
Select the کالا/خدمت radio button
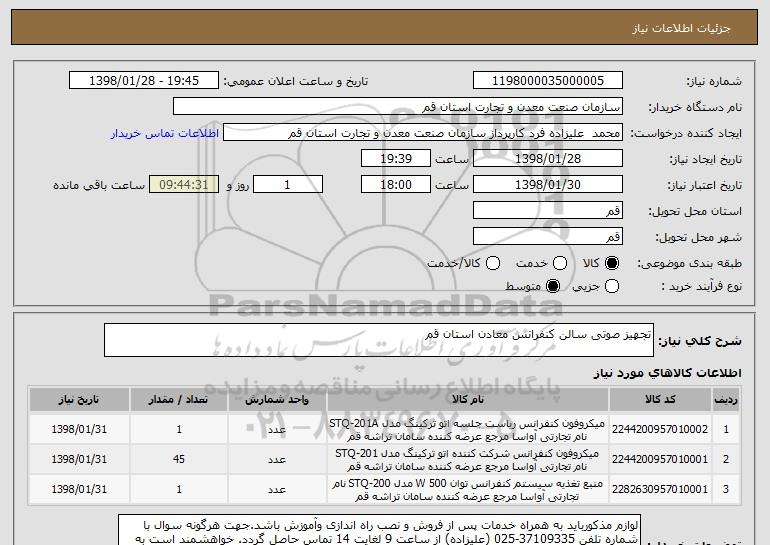493,263
